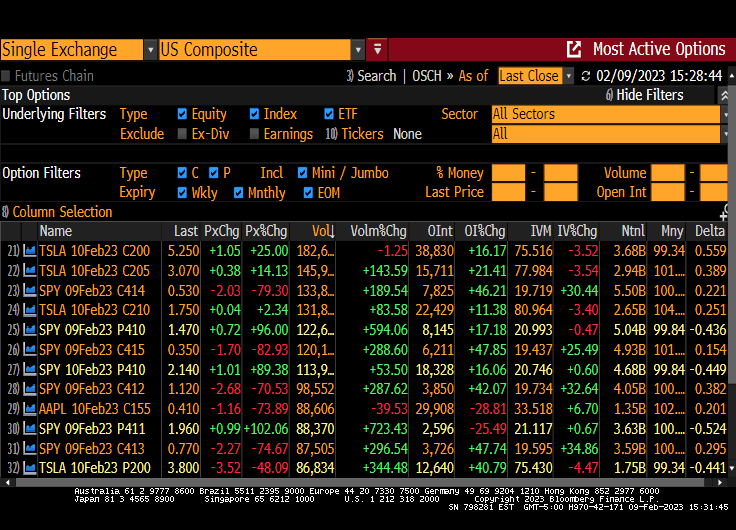The image size is (736, 530).
Task: Click Hide Filters link
Action: 645,95
